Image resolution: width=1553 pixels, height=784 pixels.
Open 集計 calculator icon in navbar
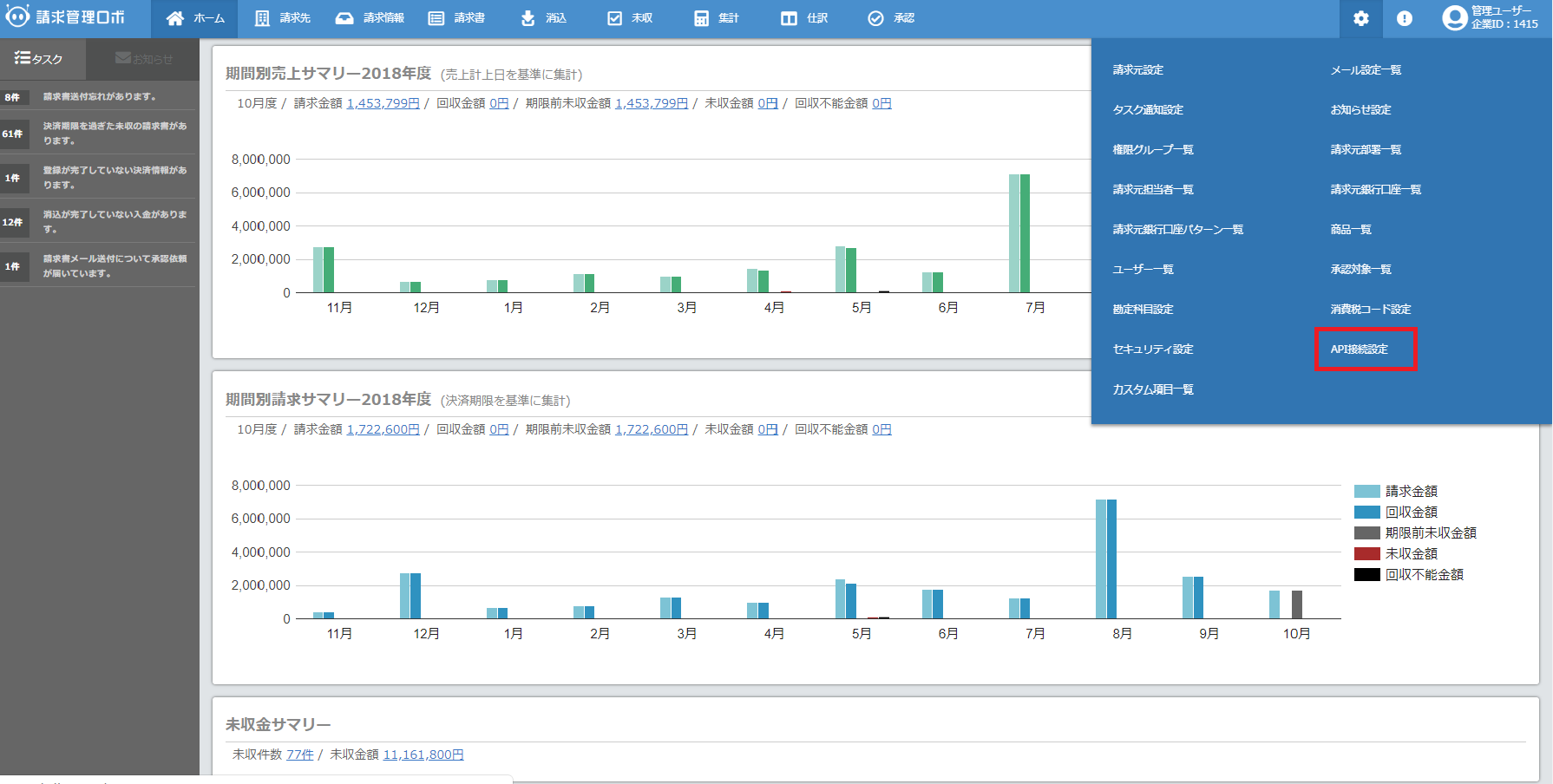point(701,18)
